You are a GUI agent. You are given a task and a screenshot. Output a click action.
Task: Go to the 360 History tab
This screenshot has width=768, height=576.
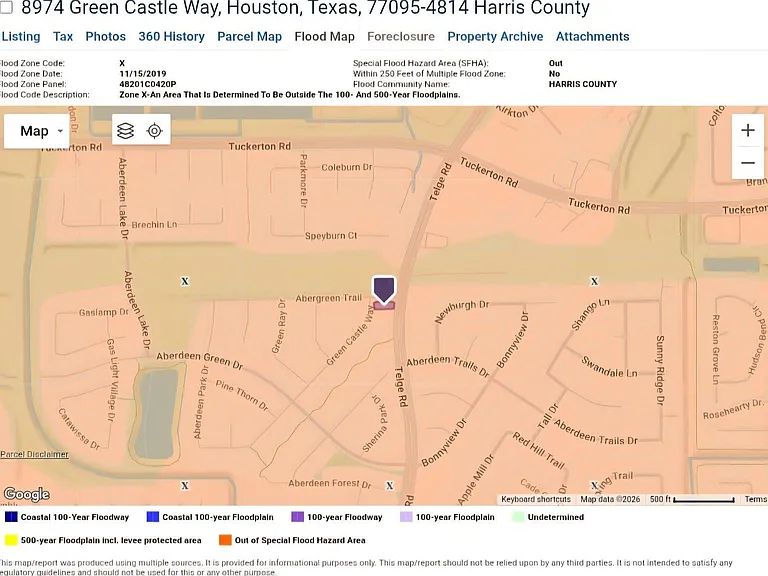(171, 37)
